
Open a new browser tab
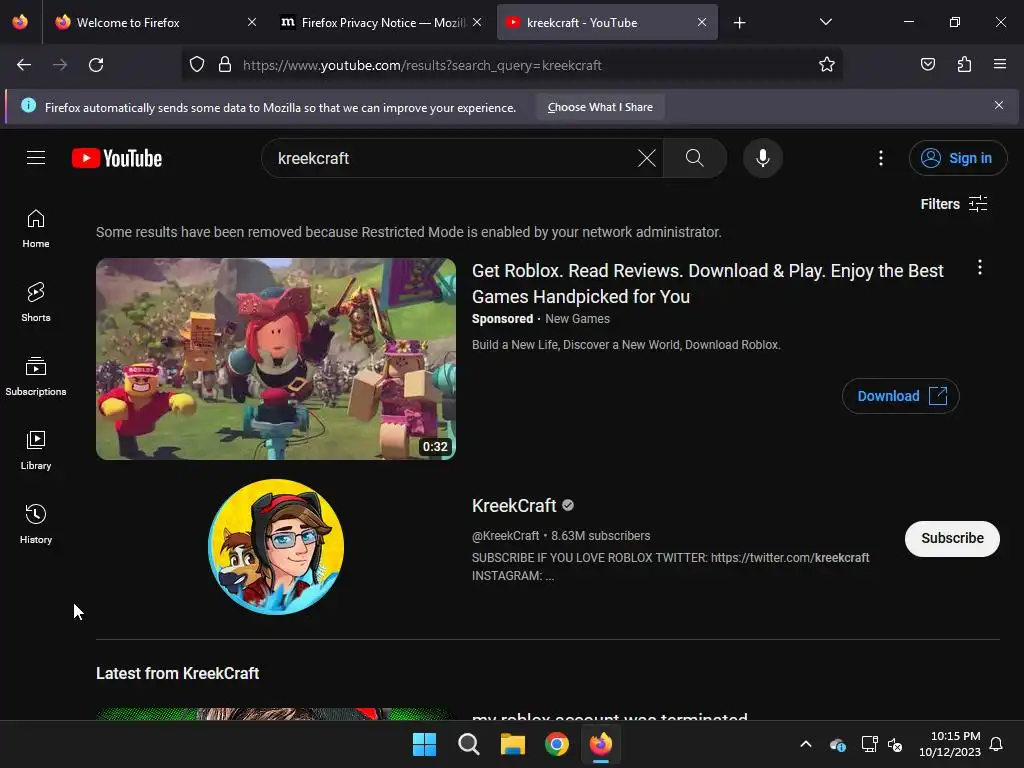click(x=739, y=23)
